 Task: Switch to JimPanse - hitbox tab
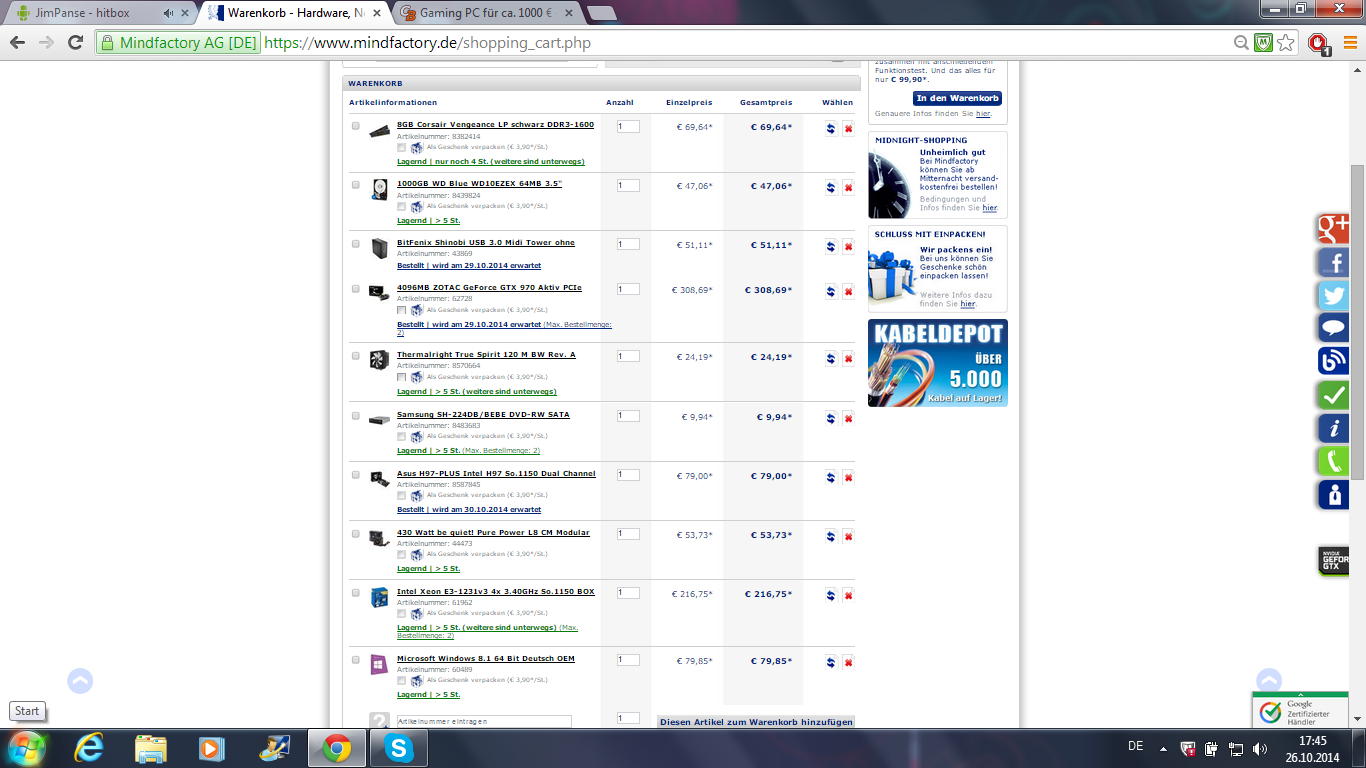[95, 13]
